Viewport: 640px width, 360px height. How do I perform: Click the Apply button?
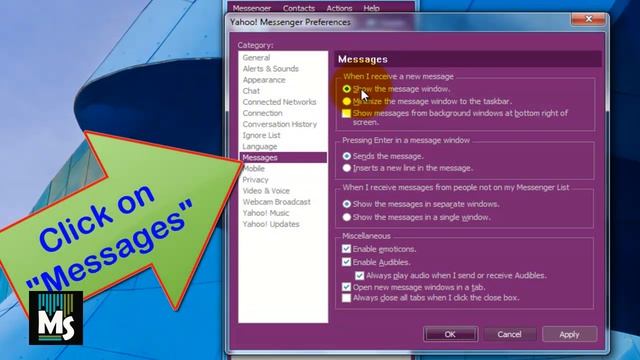(x=569, y=334)
